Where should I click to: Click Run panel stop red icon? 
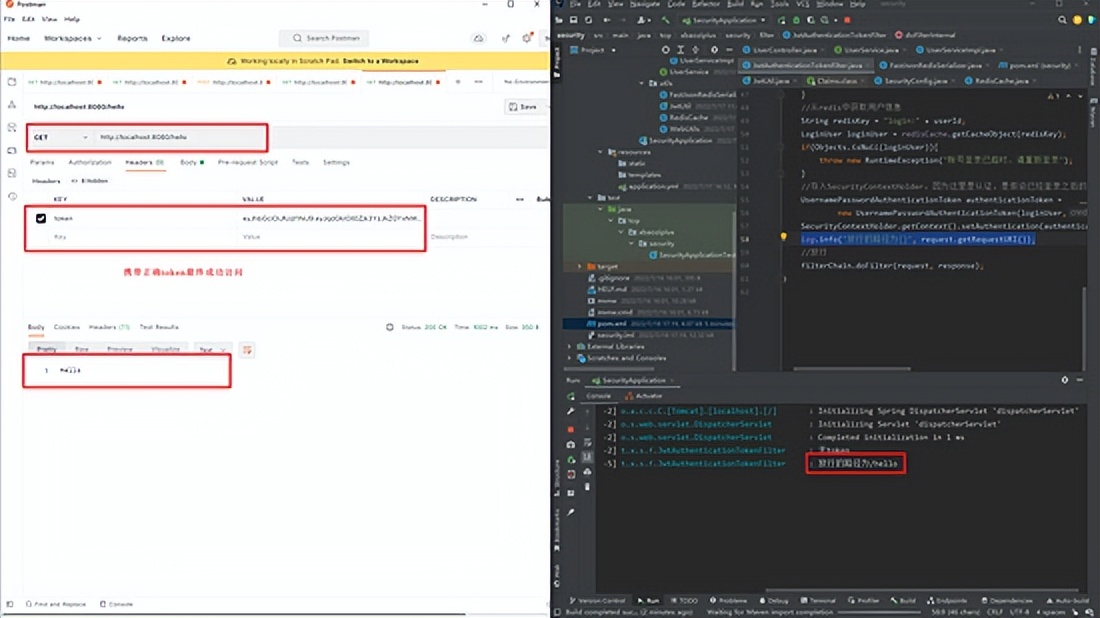570,429
